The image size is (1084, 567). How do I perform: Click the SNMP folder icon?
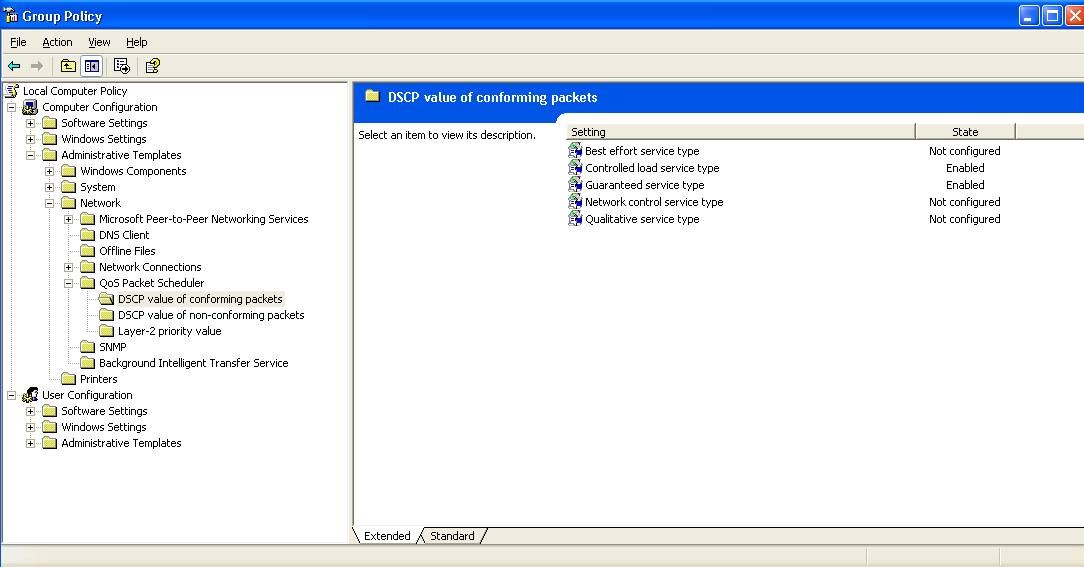pos(87,347)
